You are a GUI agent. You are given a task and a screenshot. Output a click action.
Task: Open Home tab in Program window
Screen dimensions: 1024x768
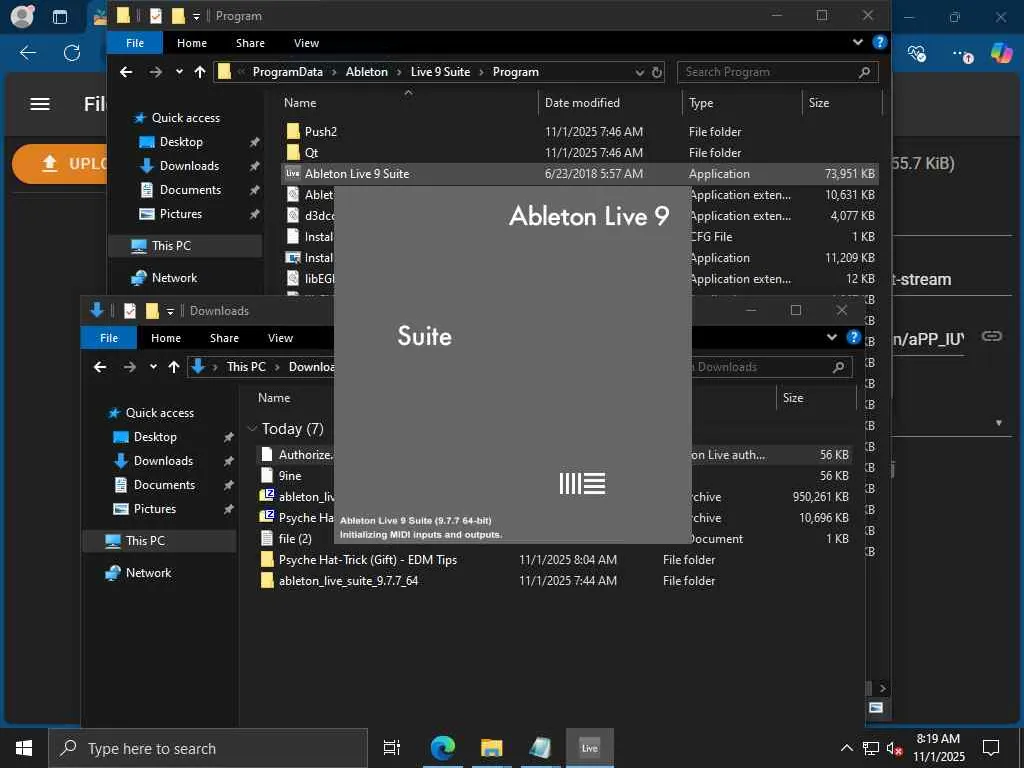tap(191, 42)
